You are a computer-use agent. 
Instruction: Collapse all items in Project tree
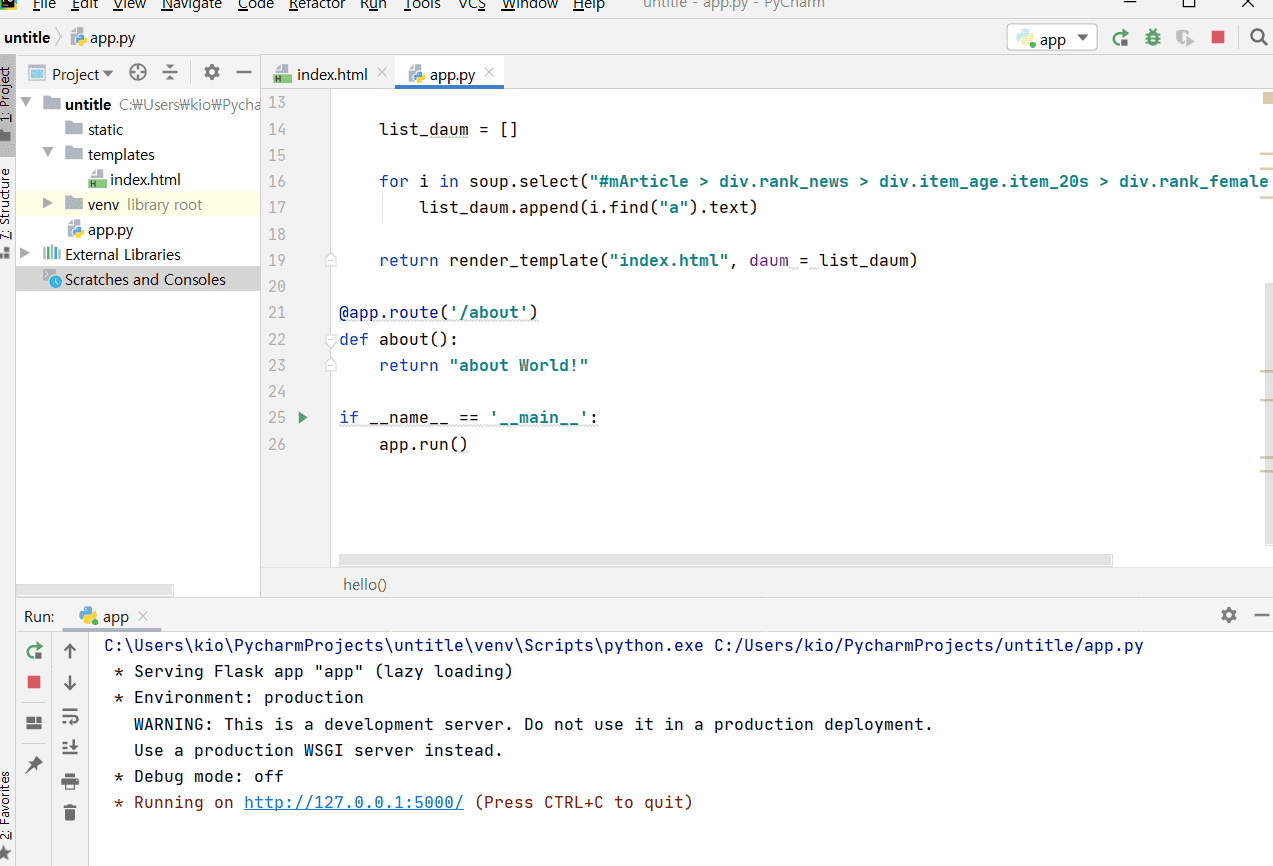[170, 73]
